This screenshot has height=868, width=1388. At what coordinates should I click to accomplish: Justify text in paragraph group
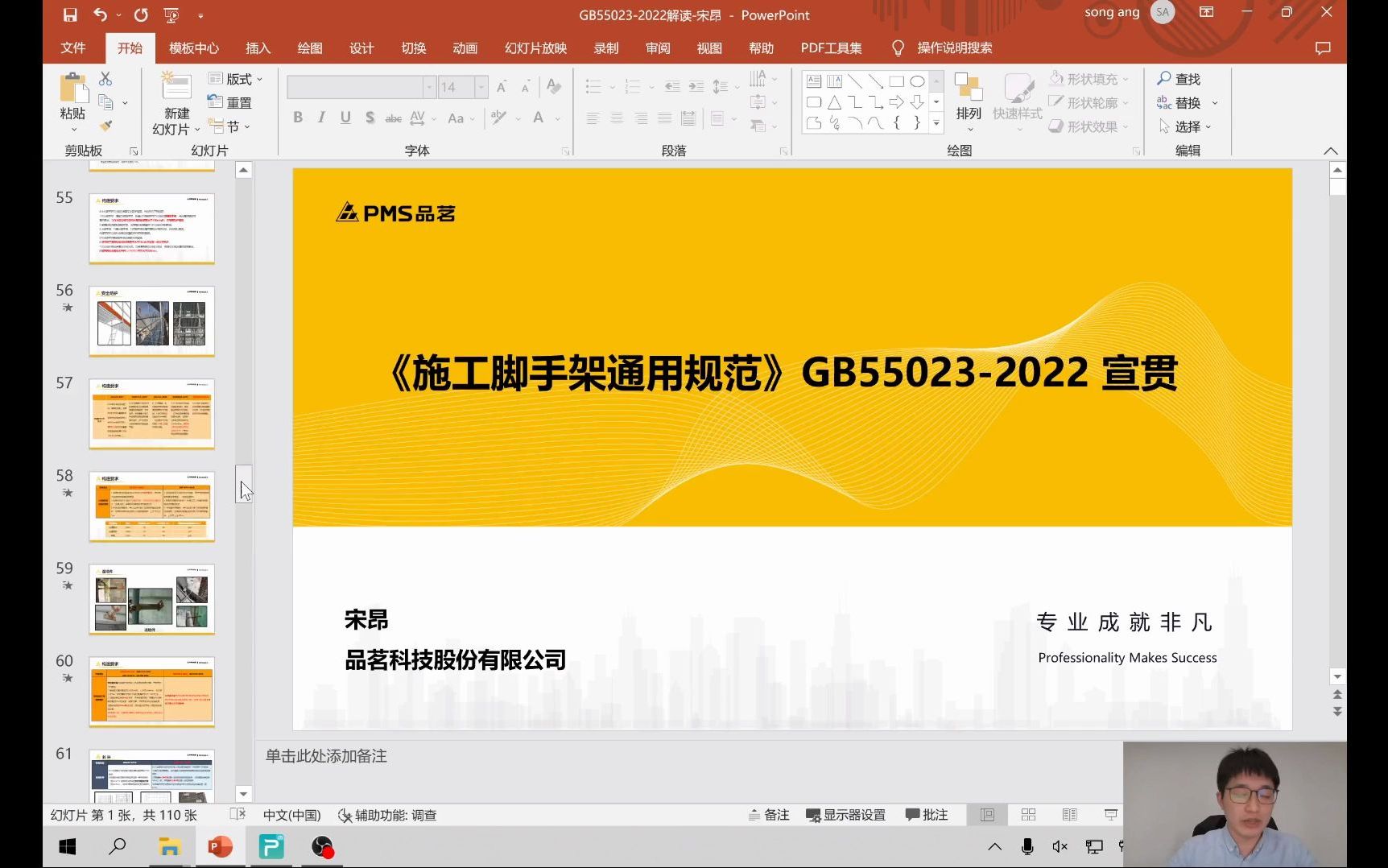(x=664, y=118)
